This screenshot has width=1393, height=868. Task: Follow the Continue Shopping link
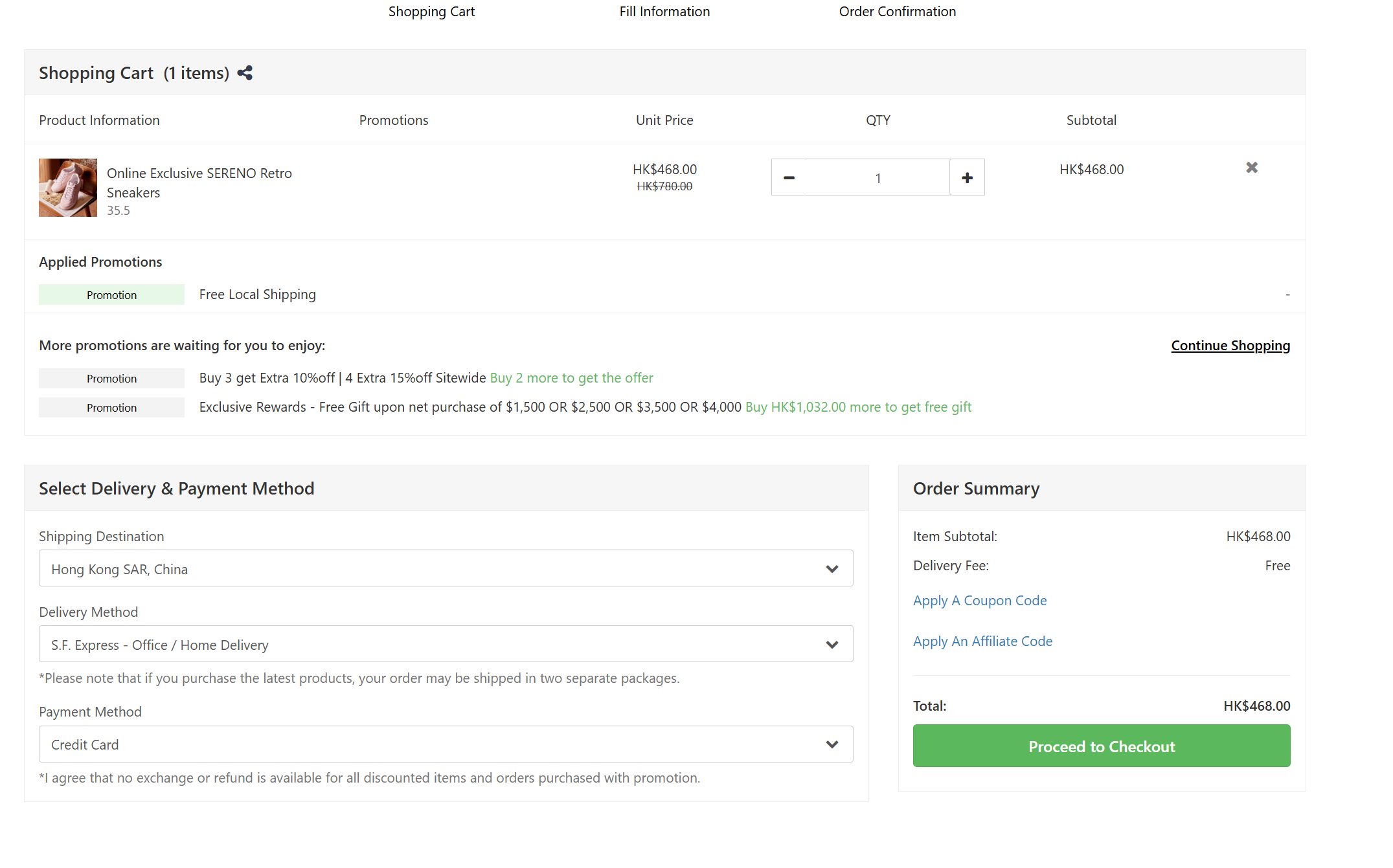pyautogui.click(x=1230, y=346)
